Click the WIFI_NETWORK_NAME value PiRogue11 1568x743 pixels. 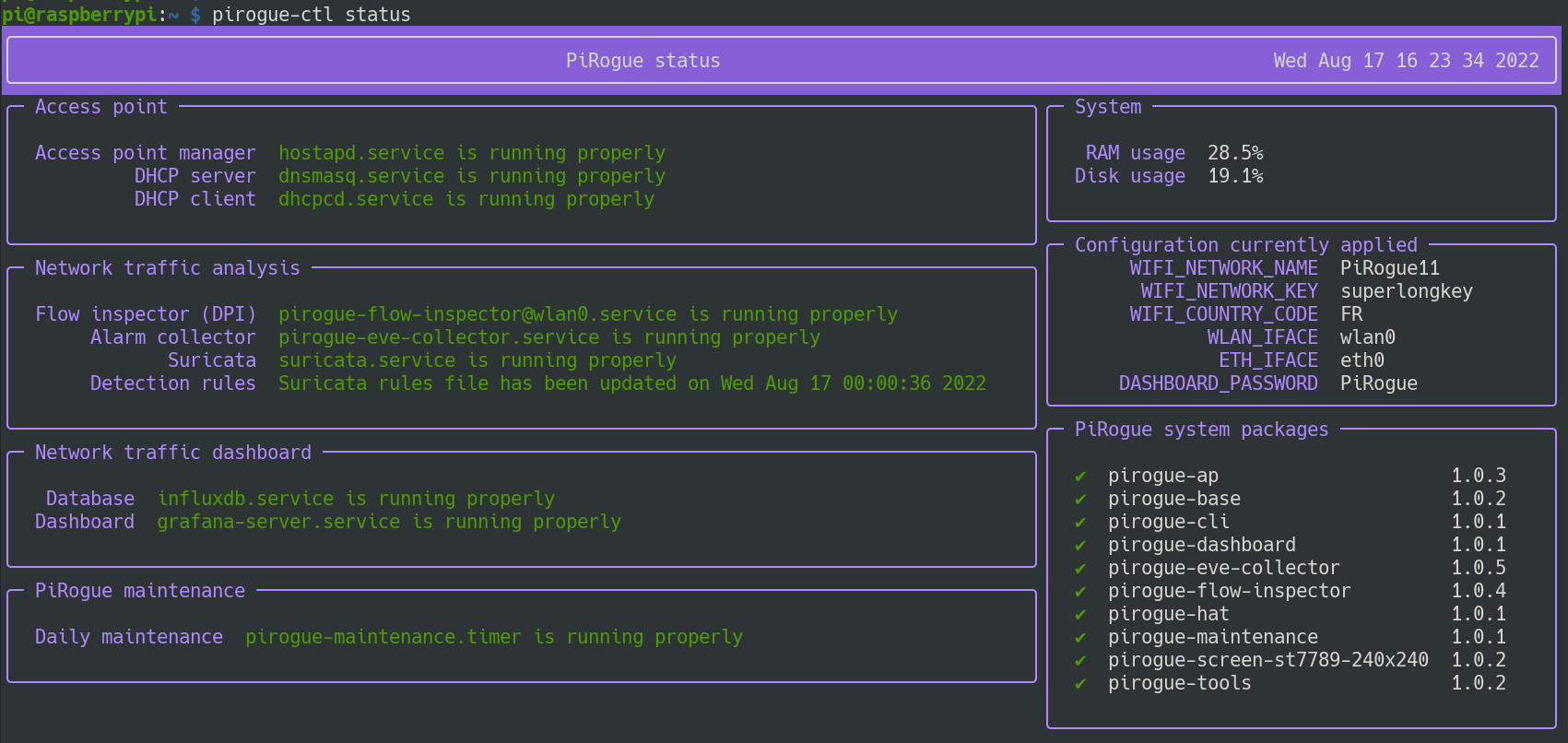pyautogui.click(x=1390, y=268)
